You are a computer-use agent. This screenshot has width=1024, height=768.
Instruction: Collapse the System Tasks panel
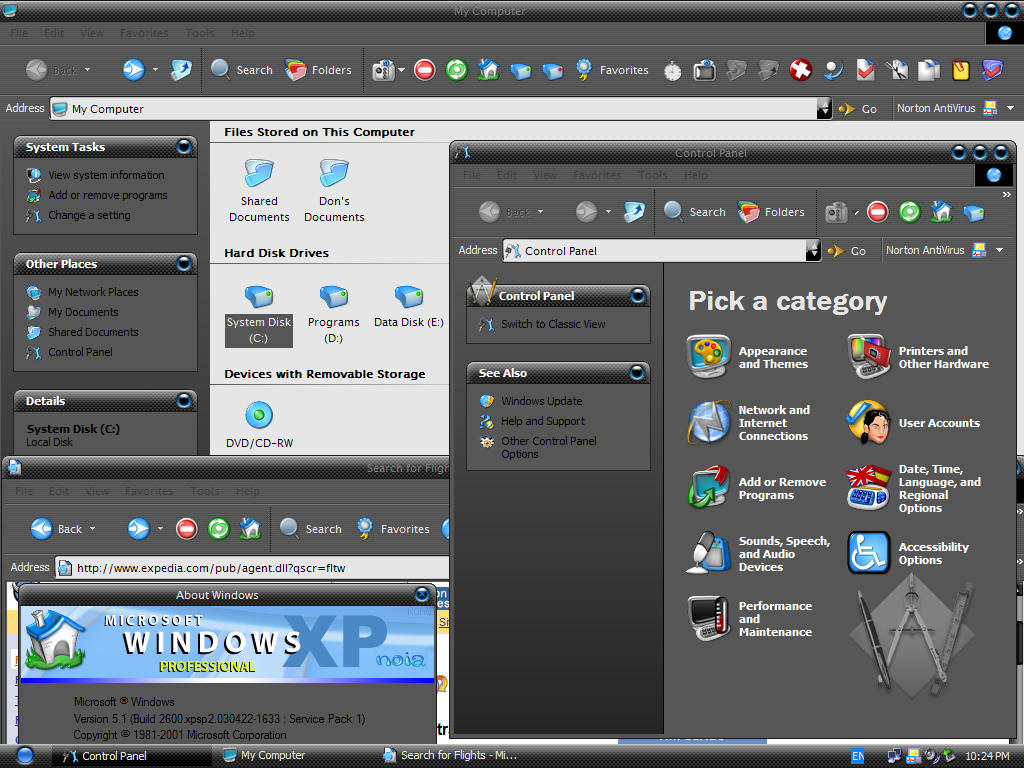pos(184,147)
